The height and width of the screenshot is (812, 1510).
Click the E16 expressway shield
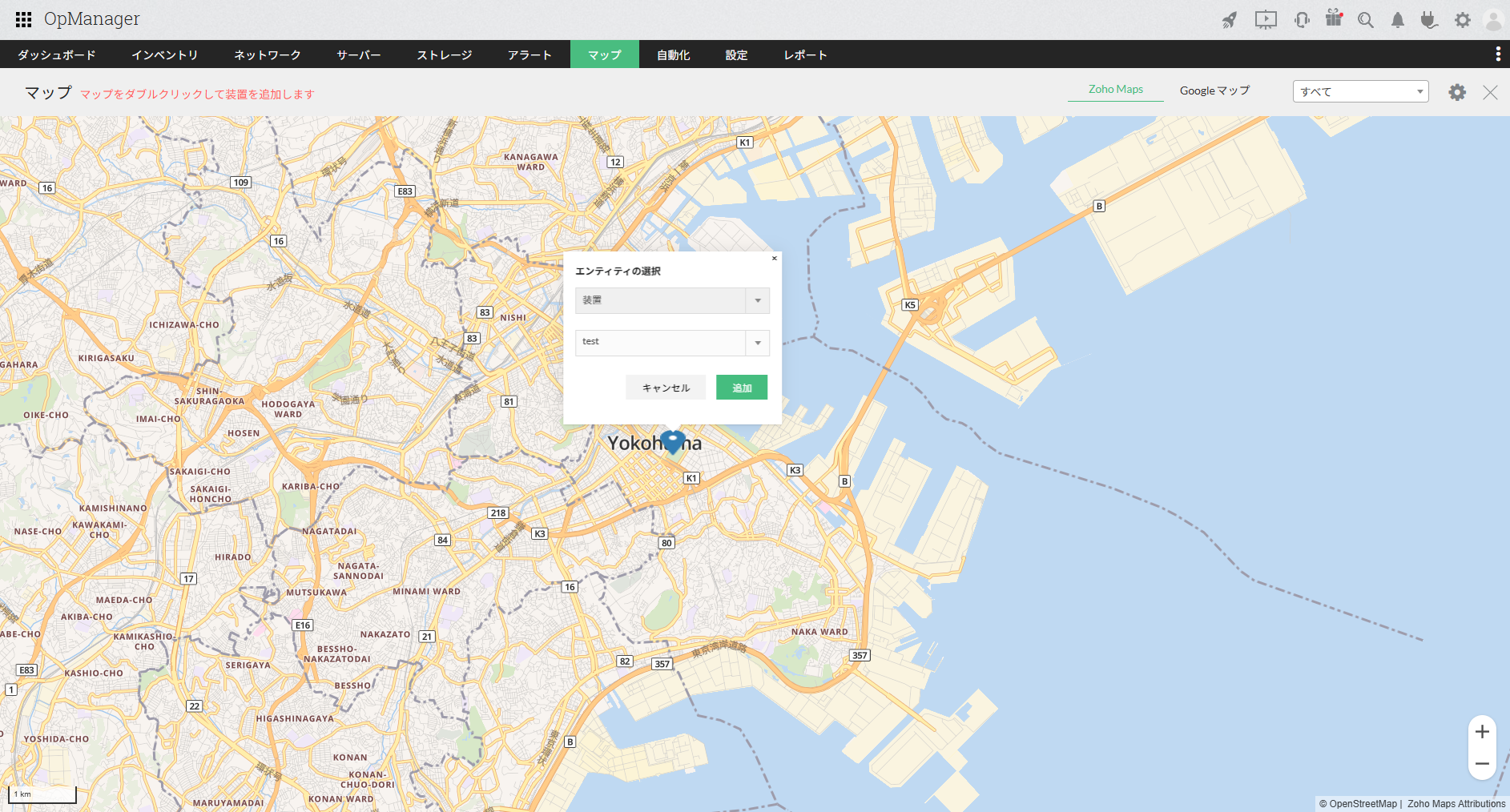tap(303, 625)
